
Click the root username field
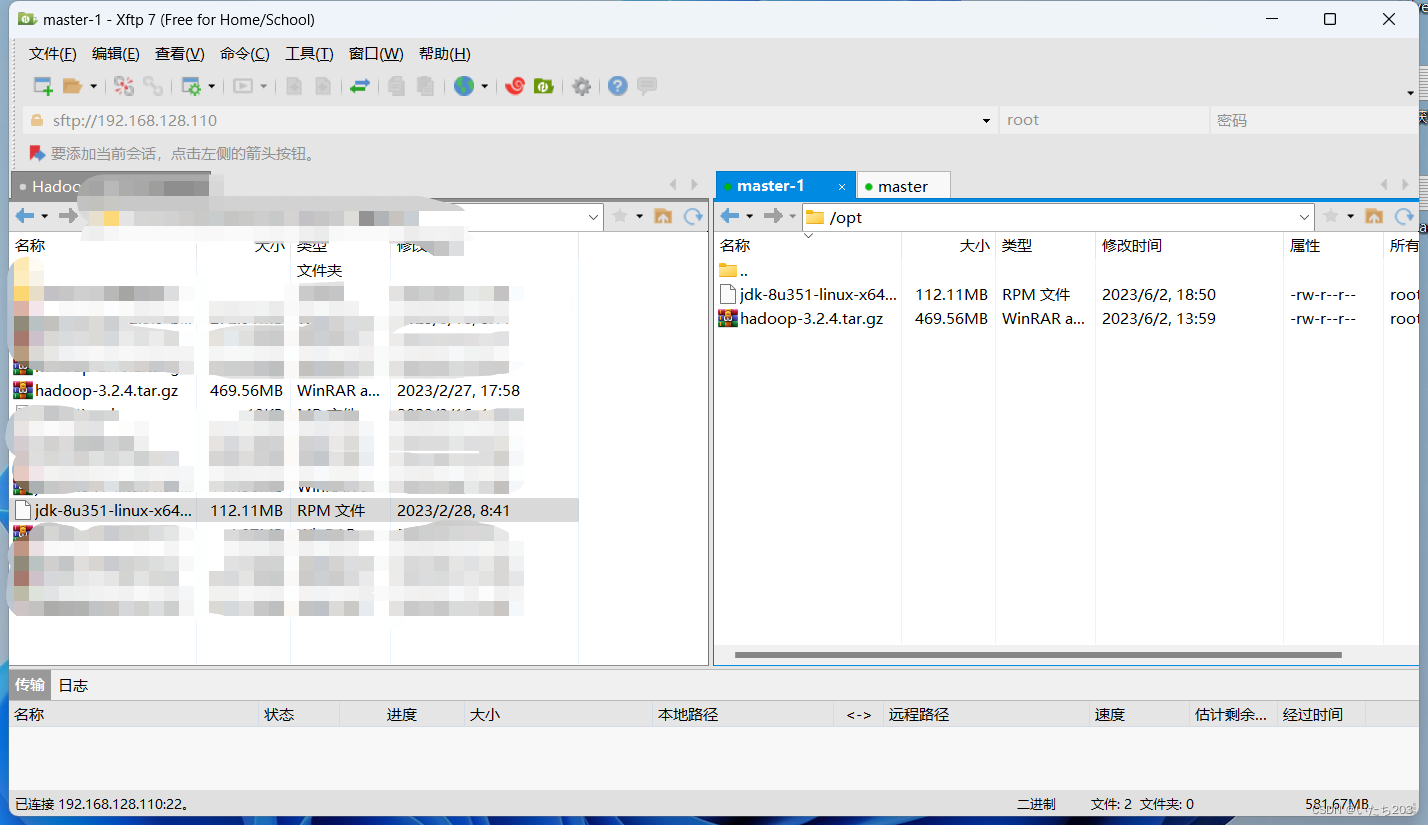pyautogui.click(x=1104, y=120)
